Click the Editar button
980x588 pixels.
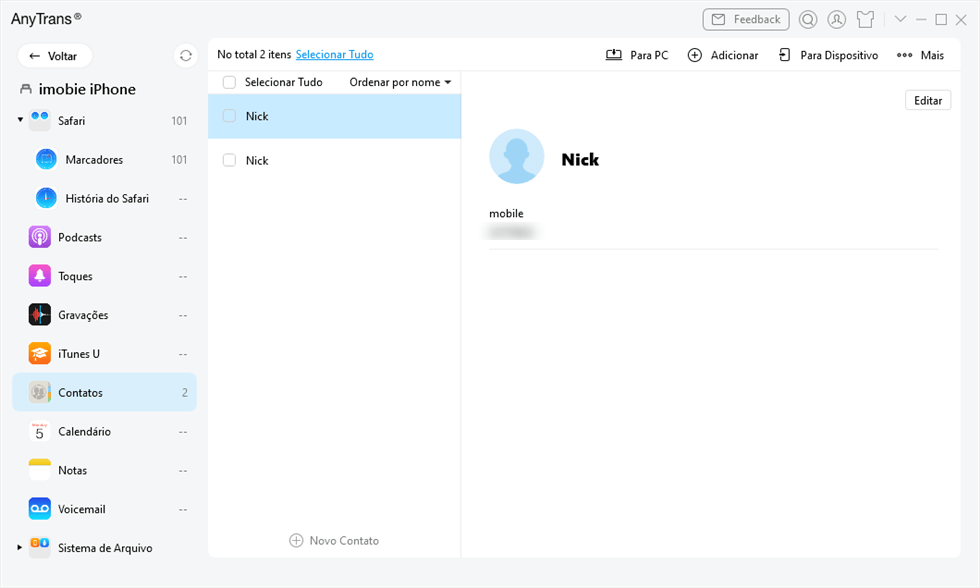928,101
